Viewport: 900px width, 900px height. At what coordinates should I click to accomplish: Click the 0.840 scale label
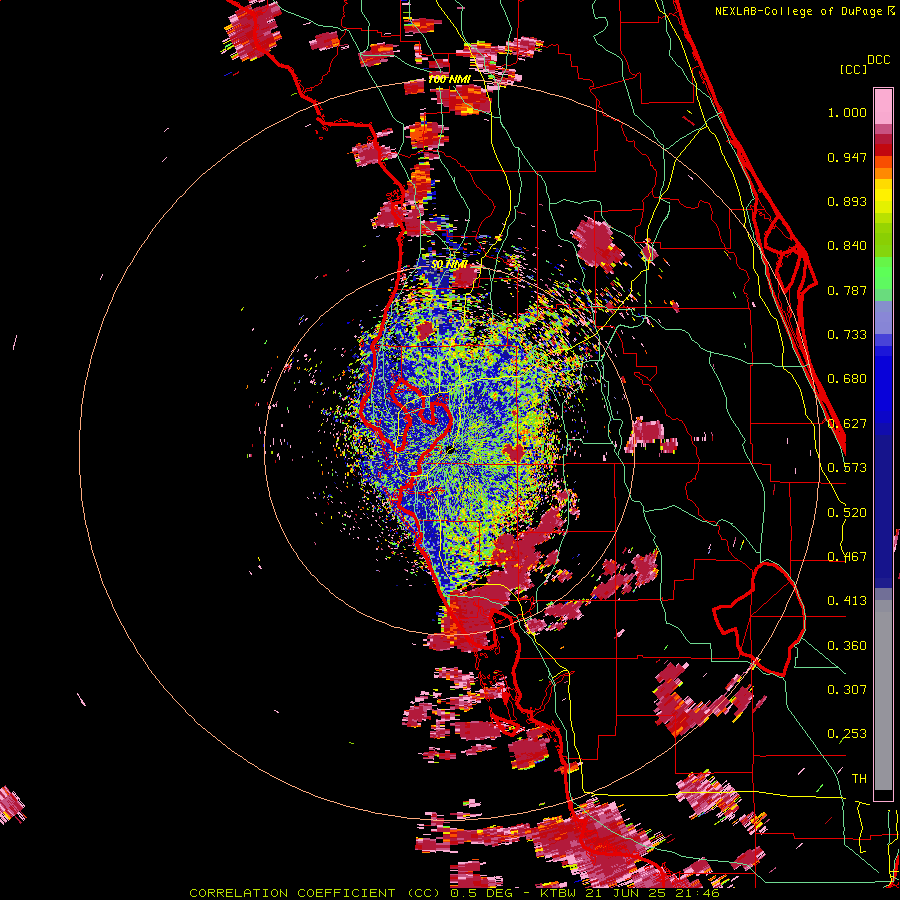[847, 246]
